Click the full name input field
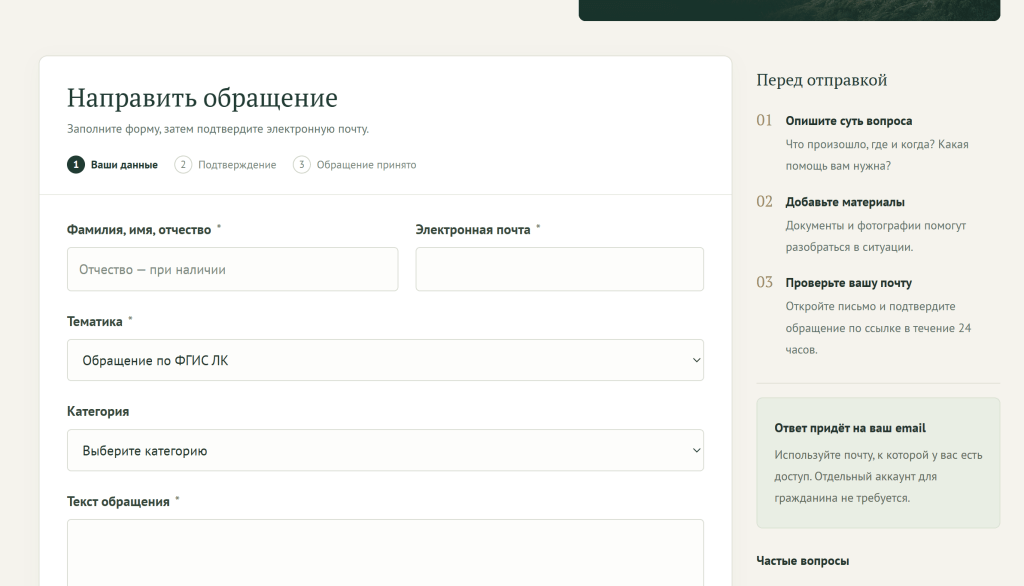1024x586 pixels. click(232, 269)
